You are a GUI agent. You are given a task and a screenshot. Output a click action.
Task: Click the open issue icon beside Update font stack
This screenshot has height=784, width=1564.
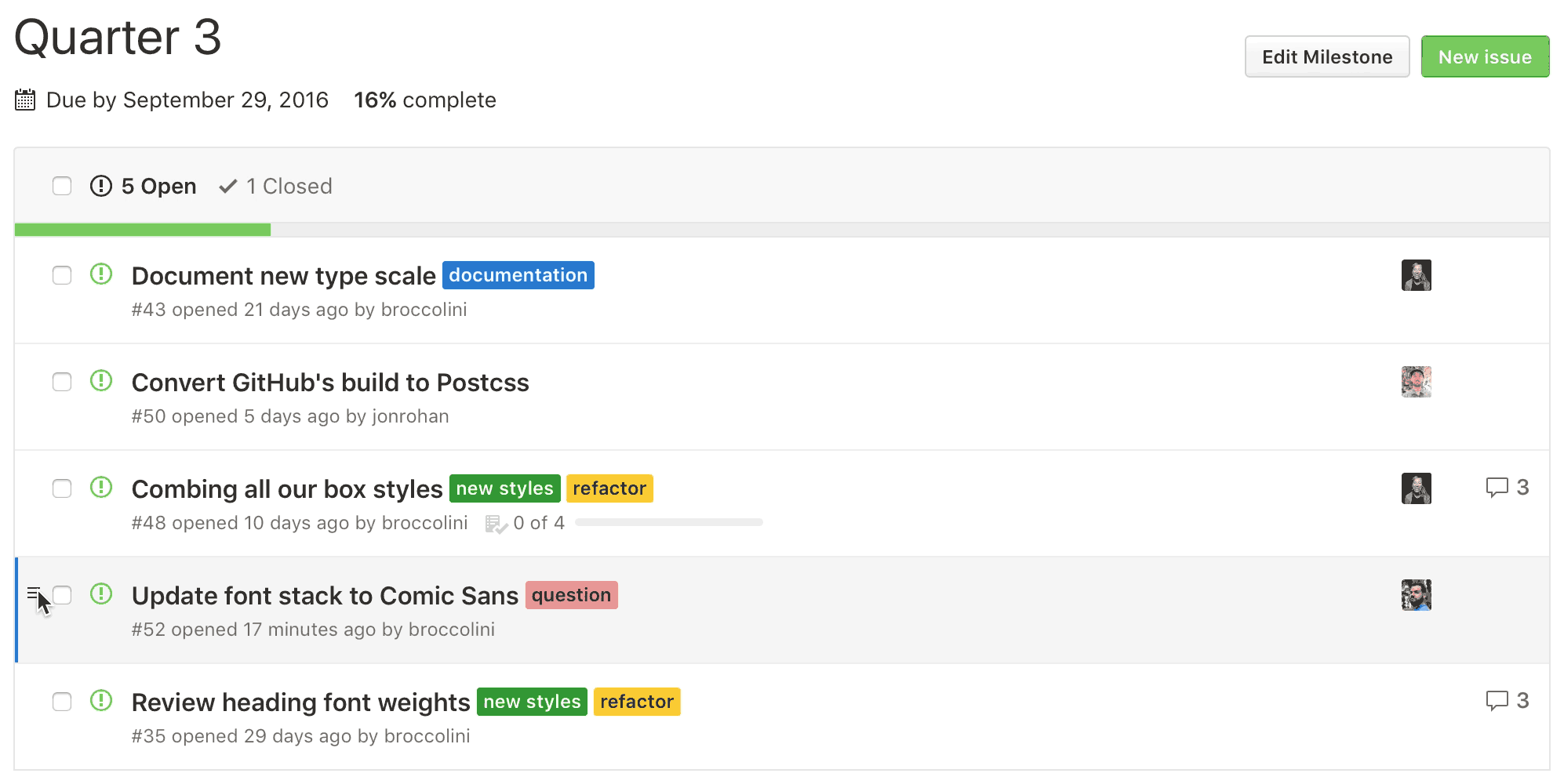click(x=101, y=595)
